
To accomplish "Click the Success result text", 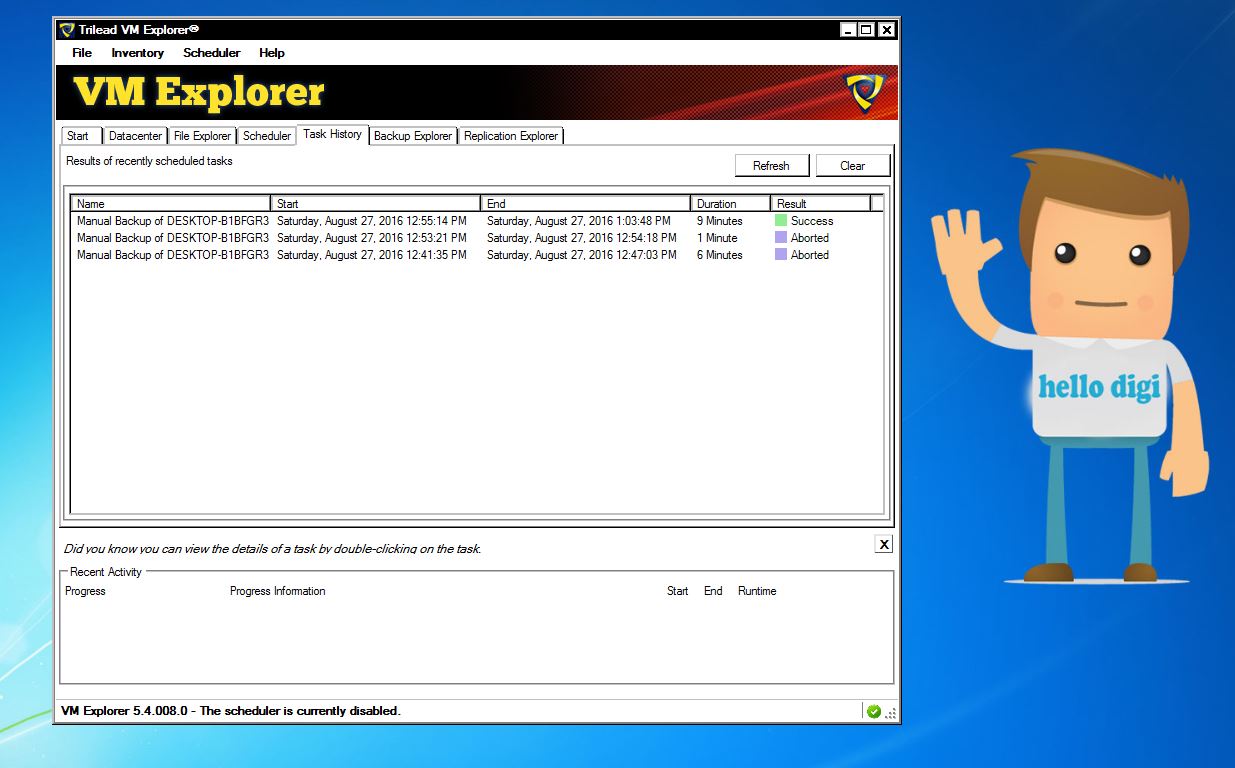I will coord(812,221).
